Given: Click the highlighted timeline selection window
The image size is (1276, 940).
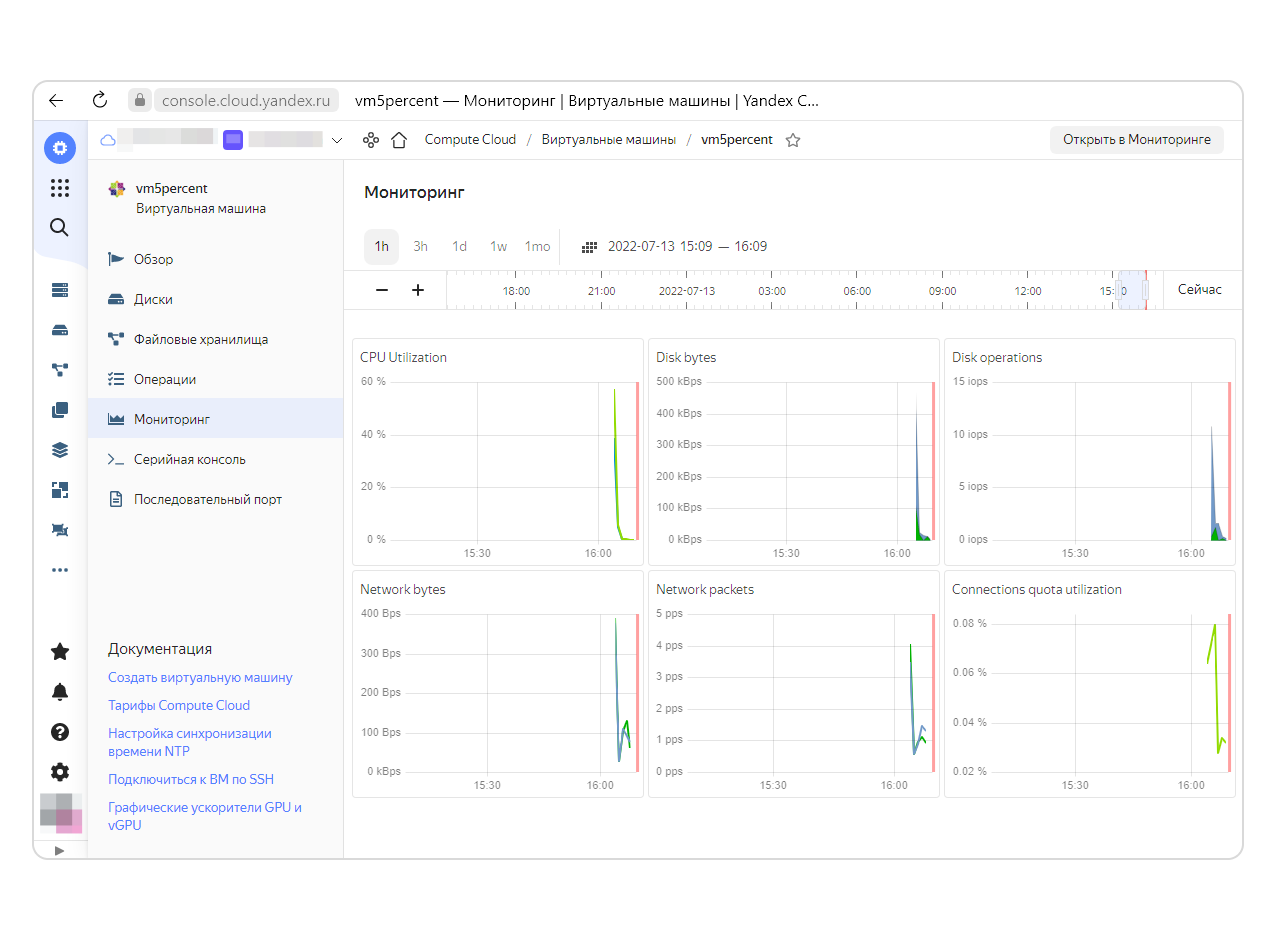Looking at the screenshot, I should pos(1132,290).
